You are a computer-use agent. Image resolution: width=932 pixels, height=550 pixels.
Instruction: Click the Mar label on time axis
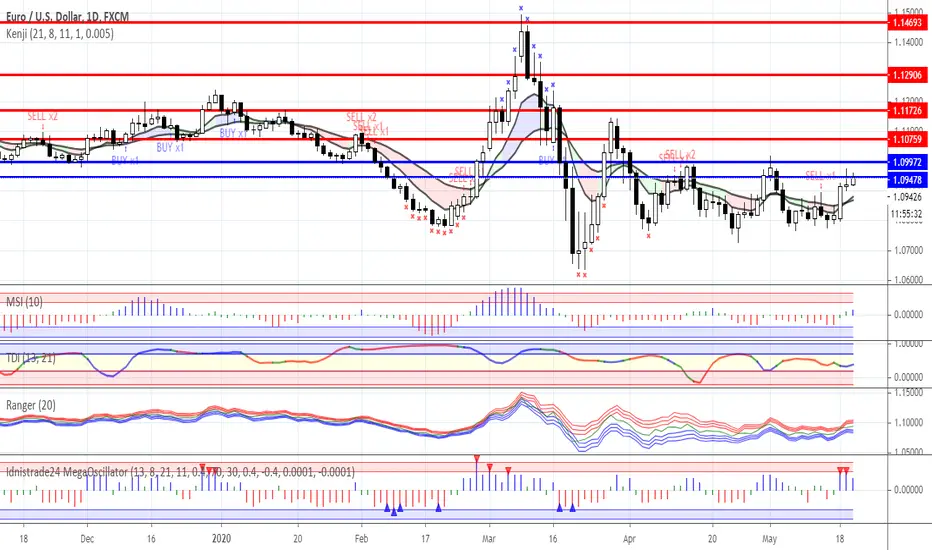[x=489, y=539]
